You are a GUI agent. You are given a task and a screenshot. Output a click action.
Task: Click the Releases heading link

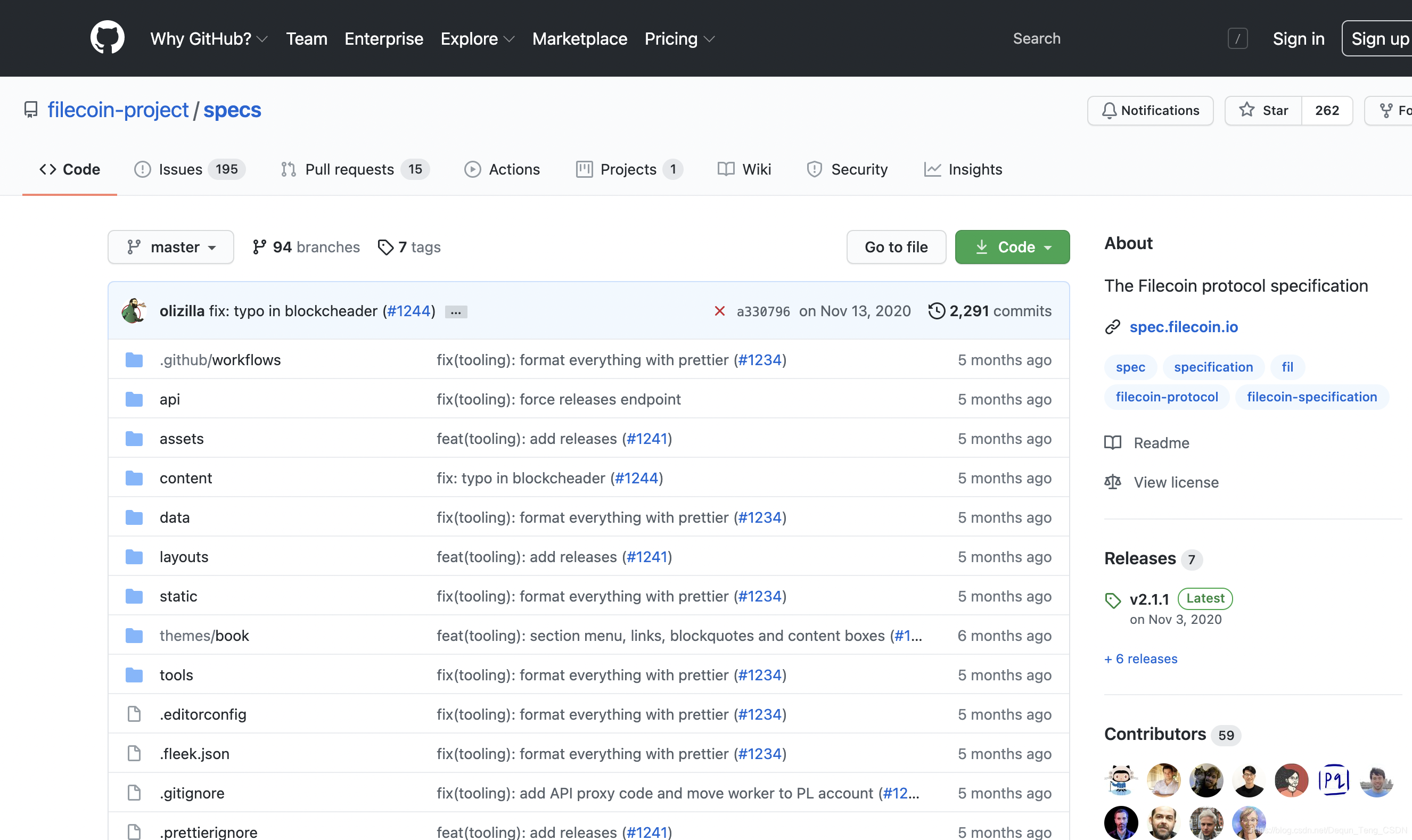1140,559
